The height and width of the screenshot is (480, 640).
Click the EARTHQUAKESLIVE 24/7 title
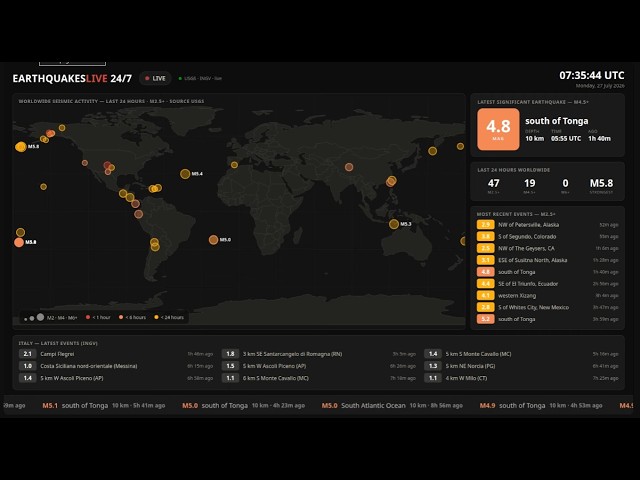72,78
